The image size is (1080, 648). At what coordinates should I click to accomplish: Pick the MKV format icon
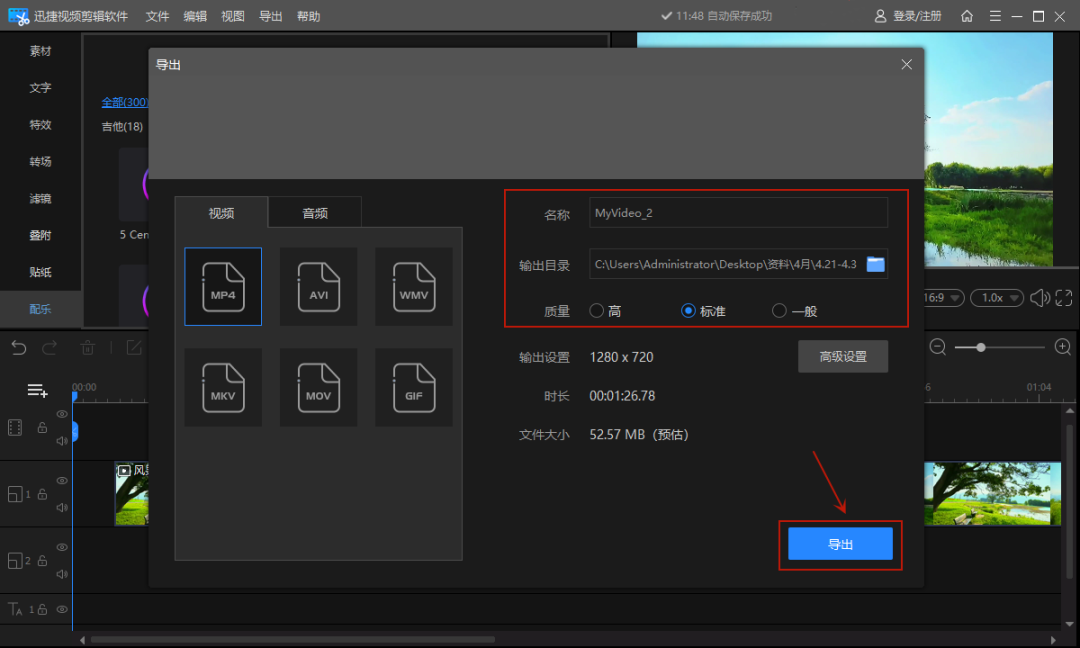click(223, 387)
